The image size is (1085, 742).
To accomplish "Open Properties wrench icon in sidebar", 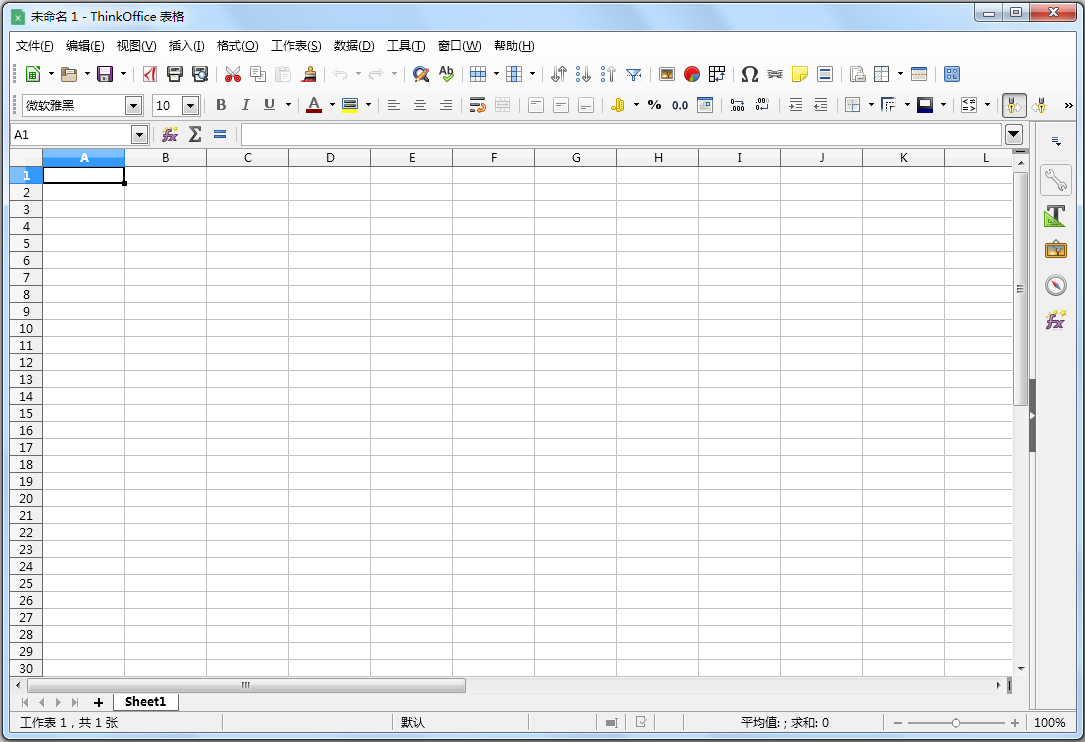I will [1055, 180].
